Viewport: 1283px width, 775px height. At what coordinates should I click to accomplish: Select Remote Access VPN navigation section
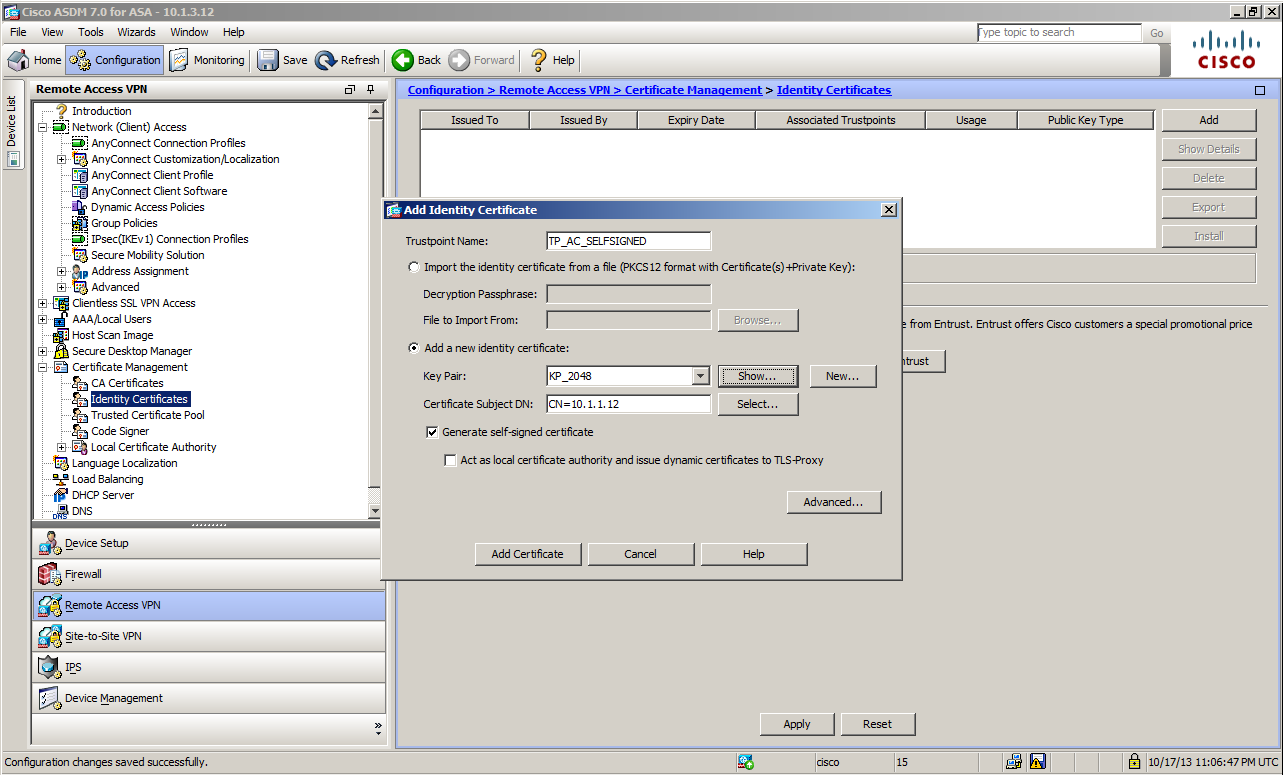tap(208, 606)
